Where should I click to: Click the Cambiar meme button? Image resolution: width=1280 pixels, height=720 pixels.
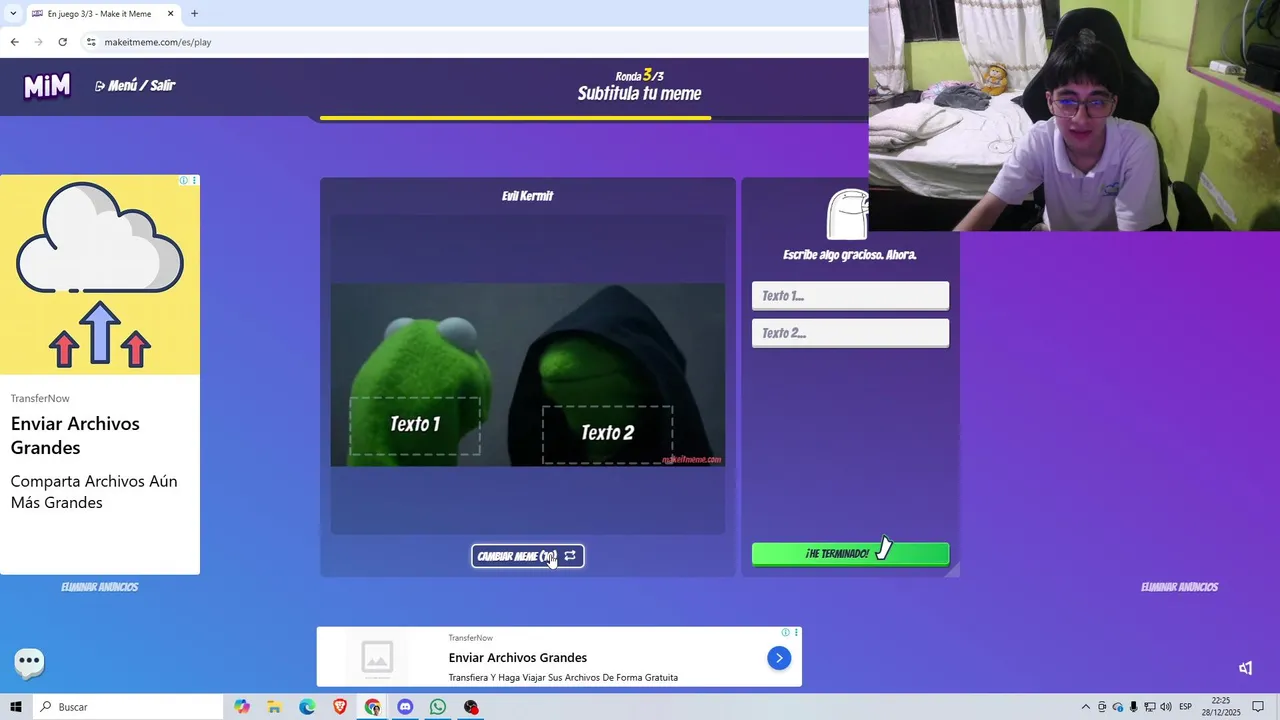pyautogui.click(x=527, y=556)
